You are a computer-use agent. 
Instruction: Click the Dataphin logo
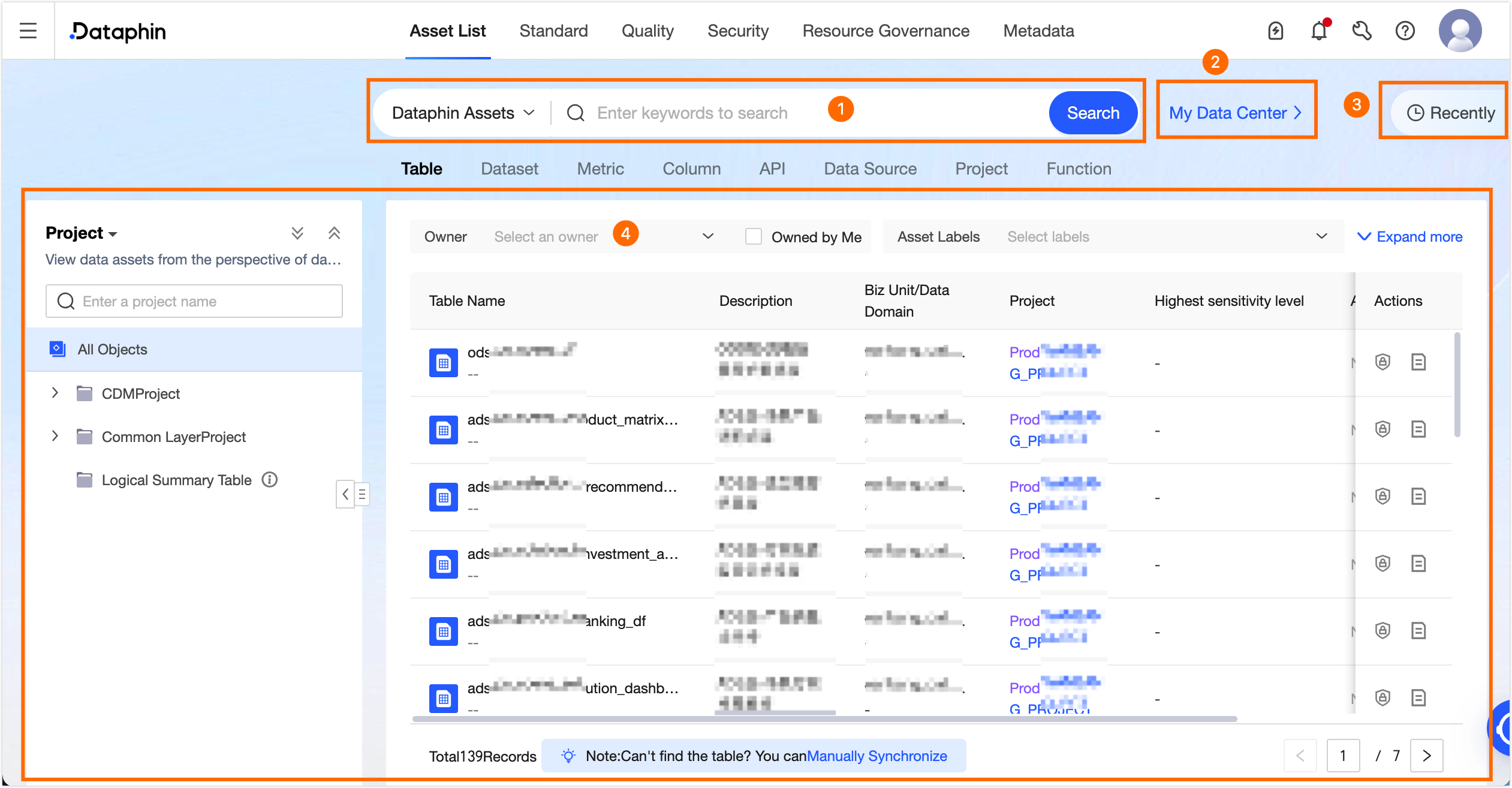coord(118,31)
